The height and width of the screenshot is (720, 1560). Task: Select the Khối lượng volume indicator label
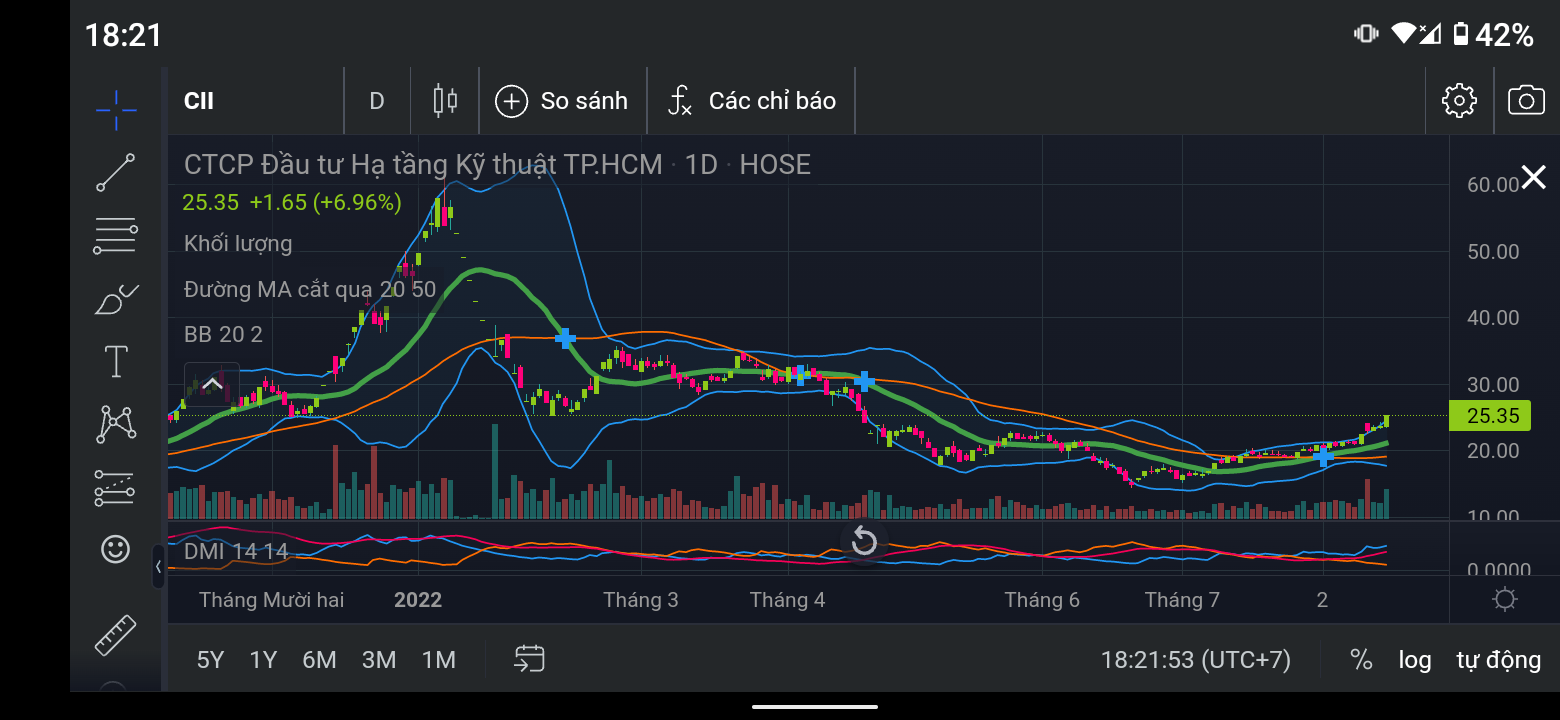238,243
